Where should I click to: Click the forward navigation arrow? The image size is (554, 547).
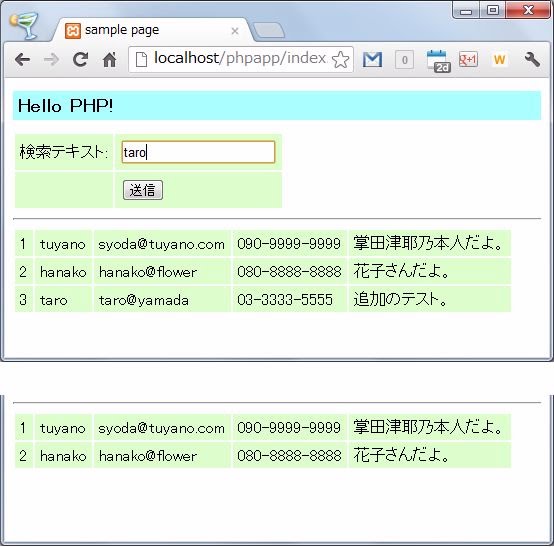pyautogui.click(x=52, y=59)
